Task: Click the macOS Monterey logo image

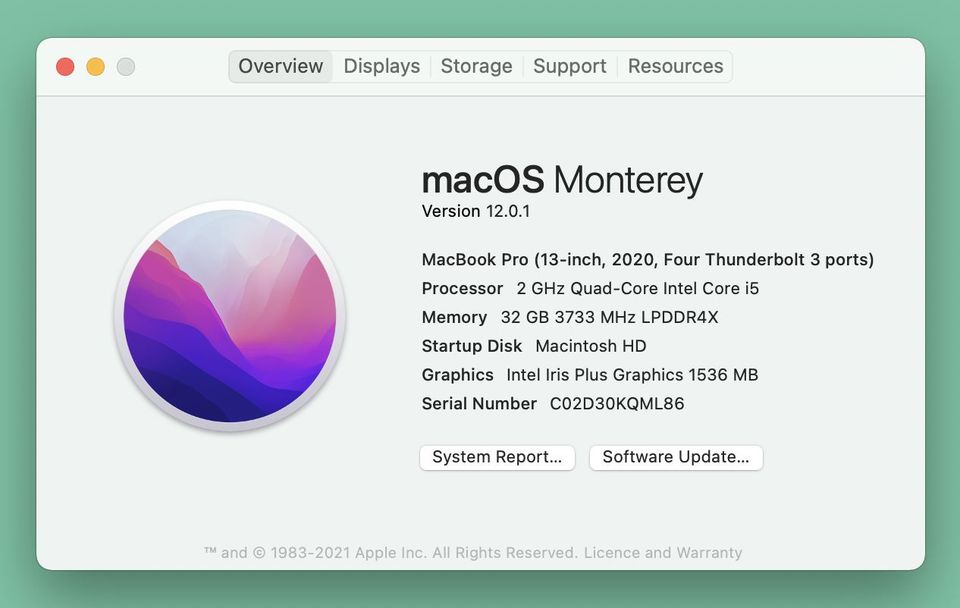Action: click(230, 317)
